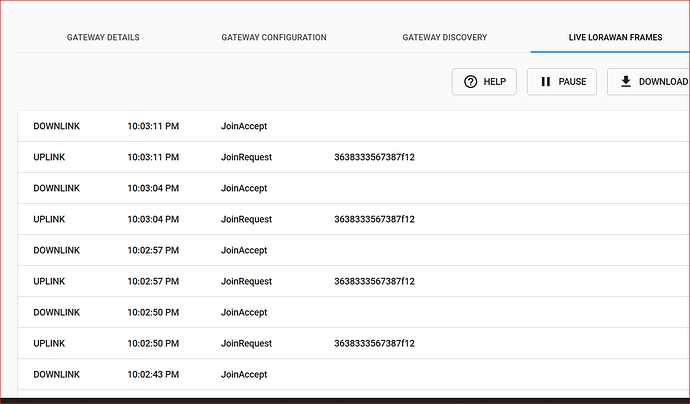This screenshot has width=690, height=404.
Task: Open the Gateway Configuration tab
Action: point(274,38)
